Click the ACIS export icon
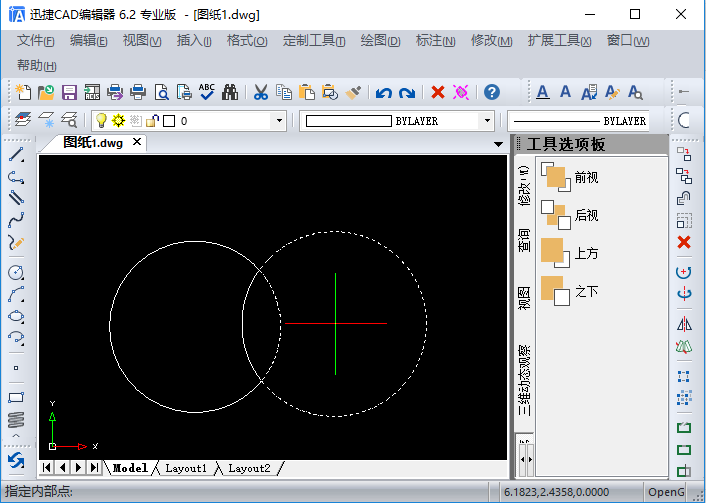The height and width of the screenshot is (503, 706). coord(92,92)
